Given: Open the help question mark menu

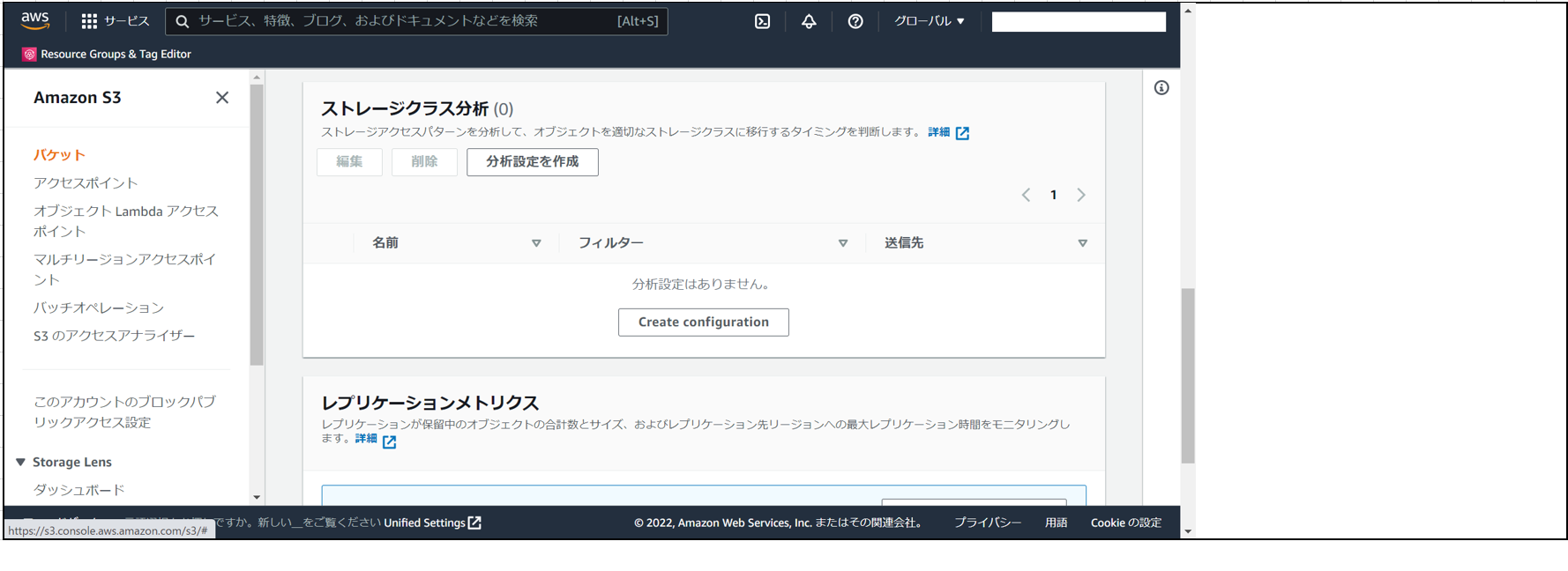Looking at the screenshot, I should tap(855, 21).
